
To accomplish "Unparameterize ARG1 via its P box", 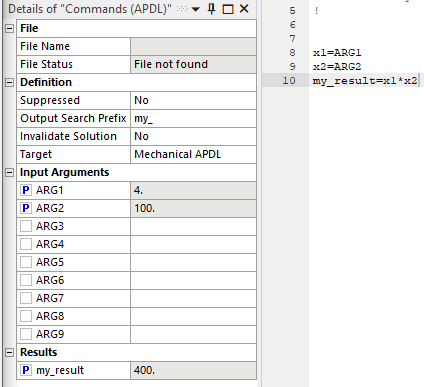I will pyautogui.click(x=26, y=190).
